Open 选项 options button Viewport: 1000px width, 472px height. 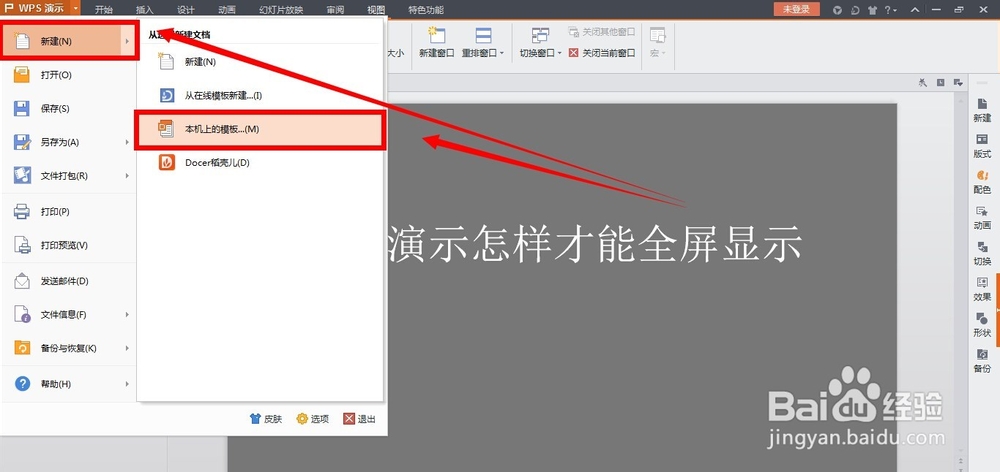point(312,419)
